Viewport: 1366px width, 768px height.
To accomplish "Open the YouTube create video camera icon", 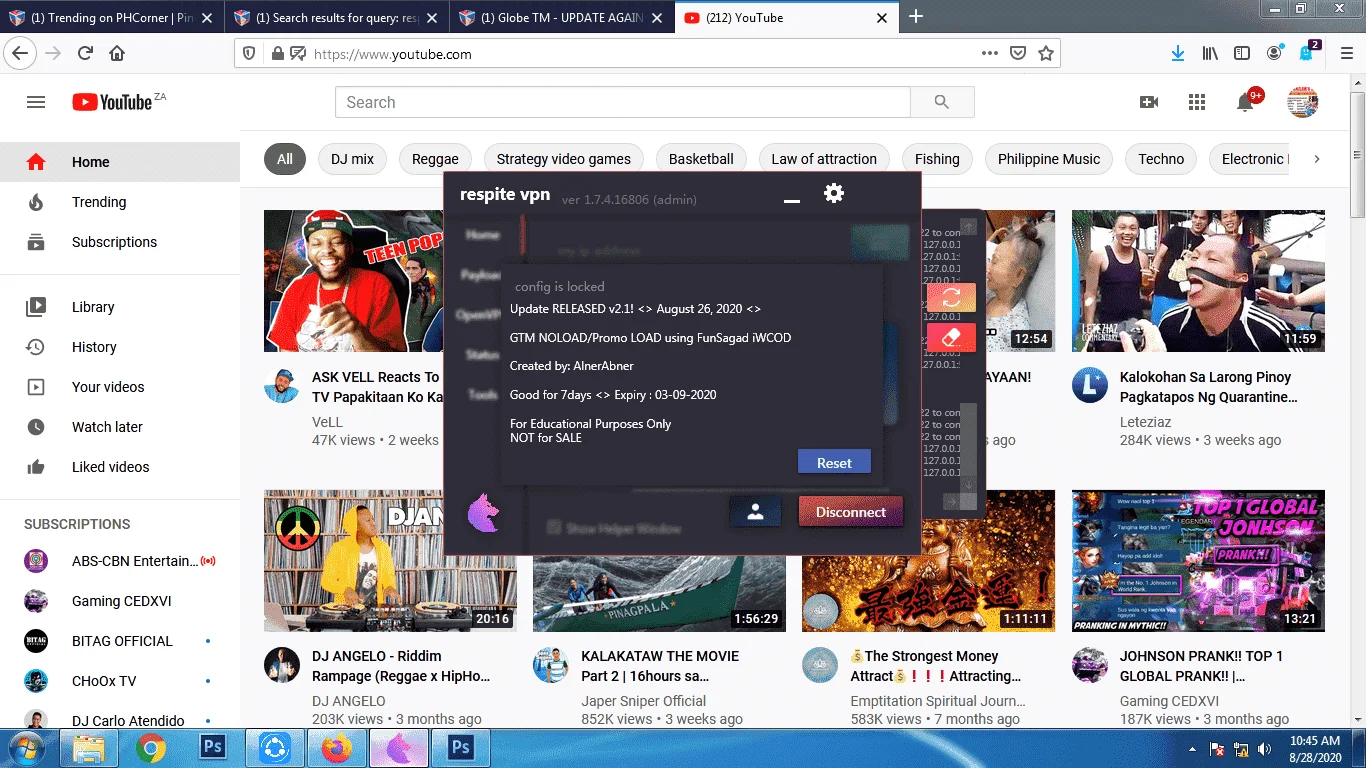I will [x=1149, y=102].
